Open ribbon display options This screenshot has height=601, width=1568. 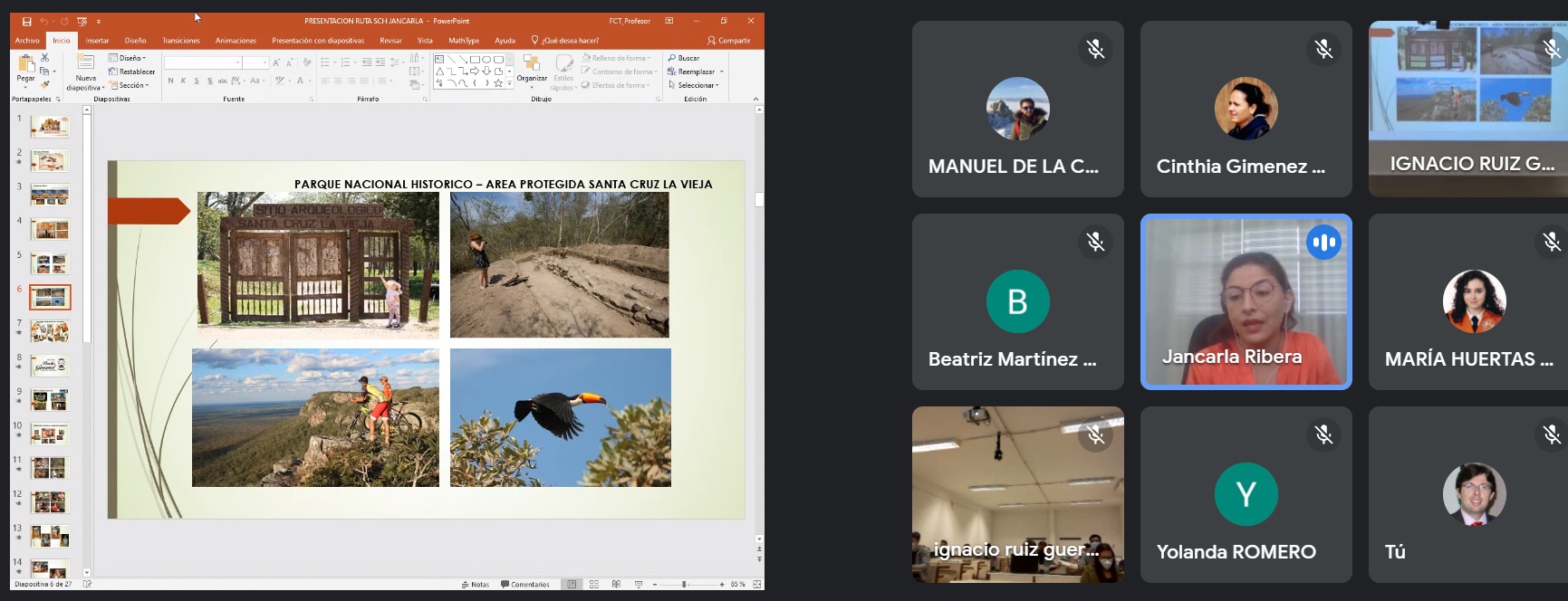(669, 21)
